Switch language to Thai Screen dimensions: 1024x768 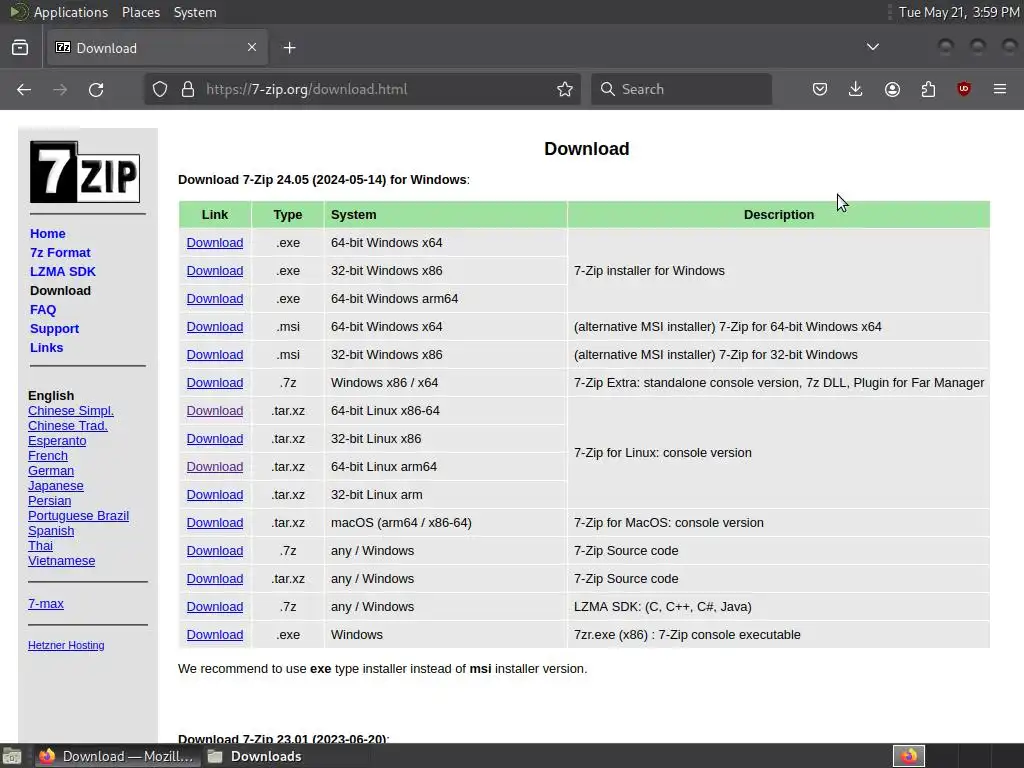[x=40, y=546]
